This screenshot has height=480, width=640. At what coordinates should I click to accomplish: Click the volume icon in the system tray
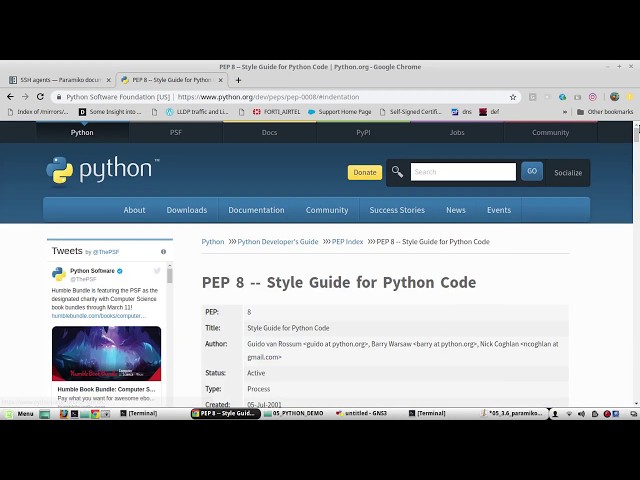[581, 414]
